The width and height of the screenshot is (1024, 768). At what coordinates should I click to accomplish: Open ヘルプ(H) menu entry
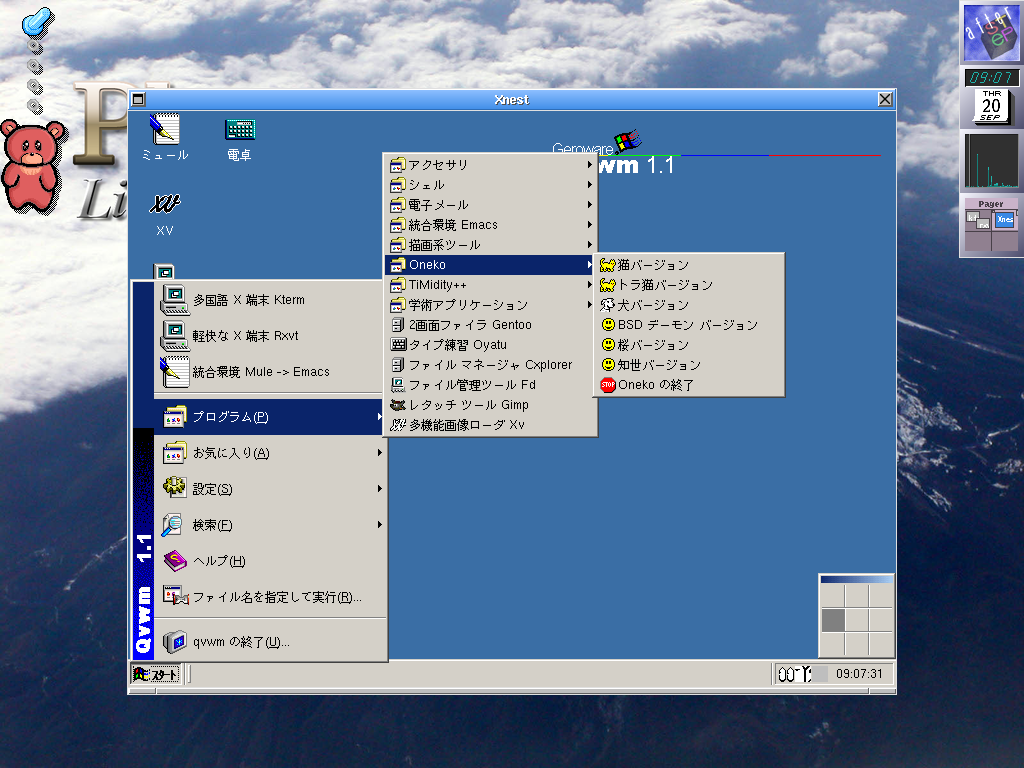[270, 561]
